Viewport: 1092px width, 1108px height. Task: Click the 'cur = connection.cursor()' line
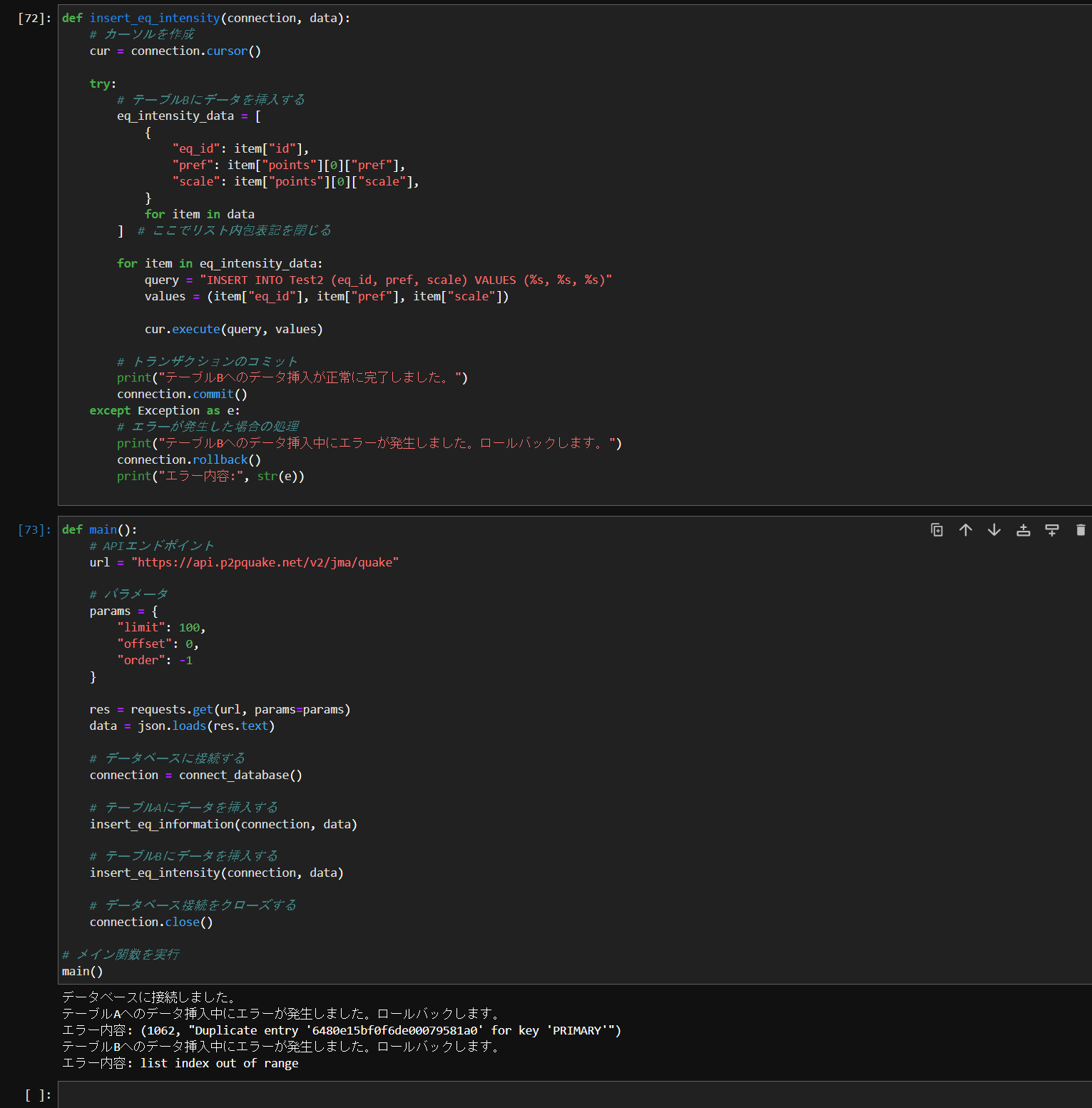[175, 51]
